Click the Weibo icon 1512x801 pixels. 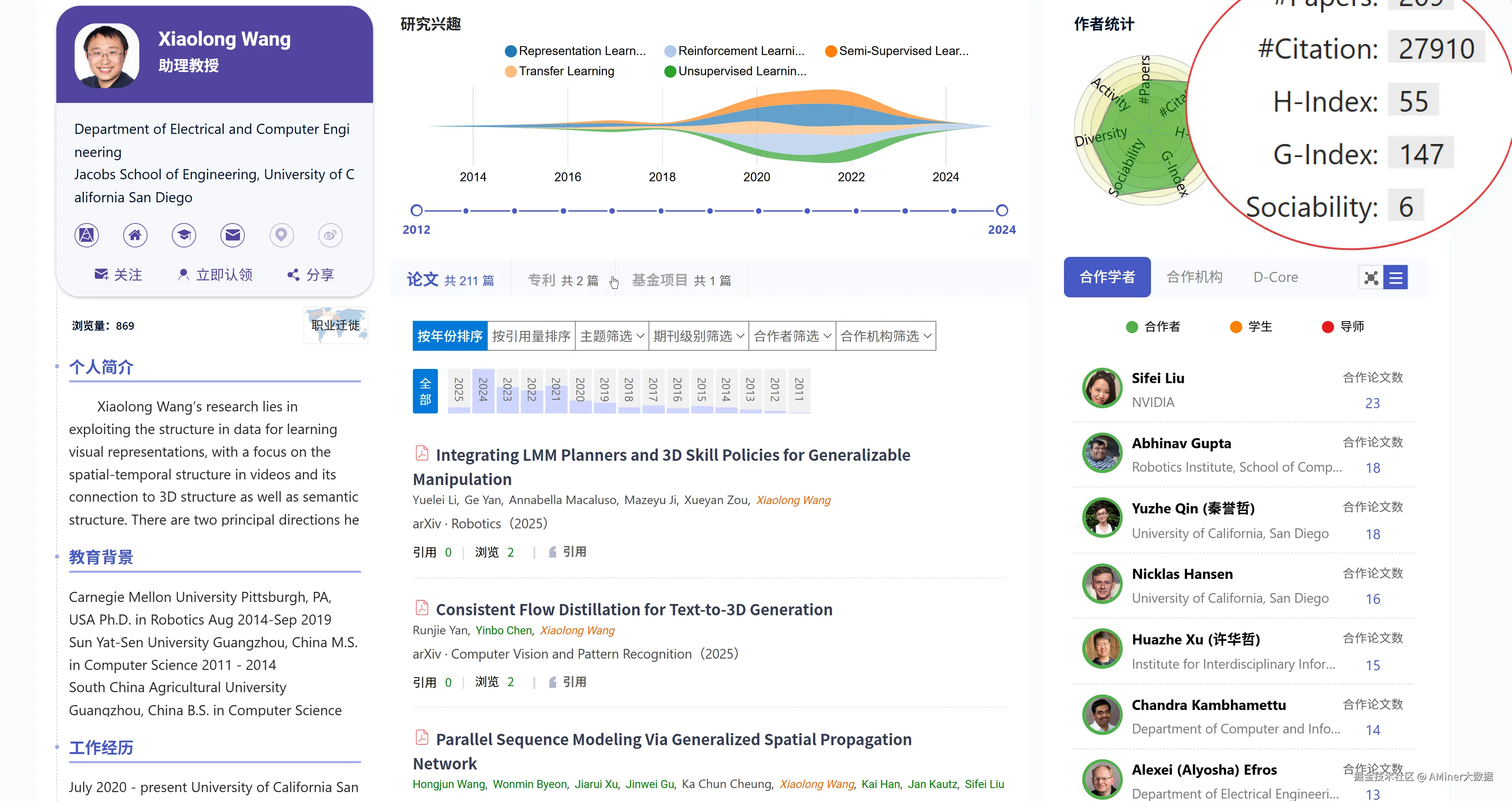(330, 235)
